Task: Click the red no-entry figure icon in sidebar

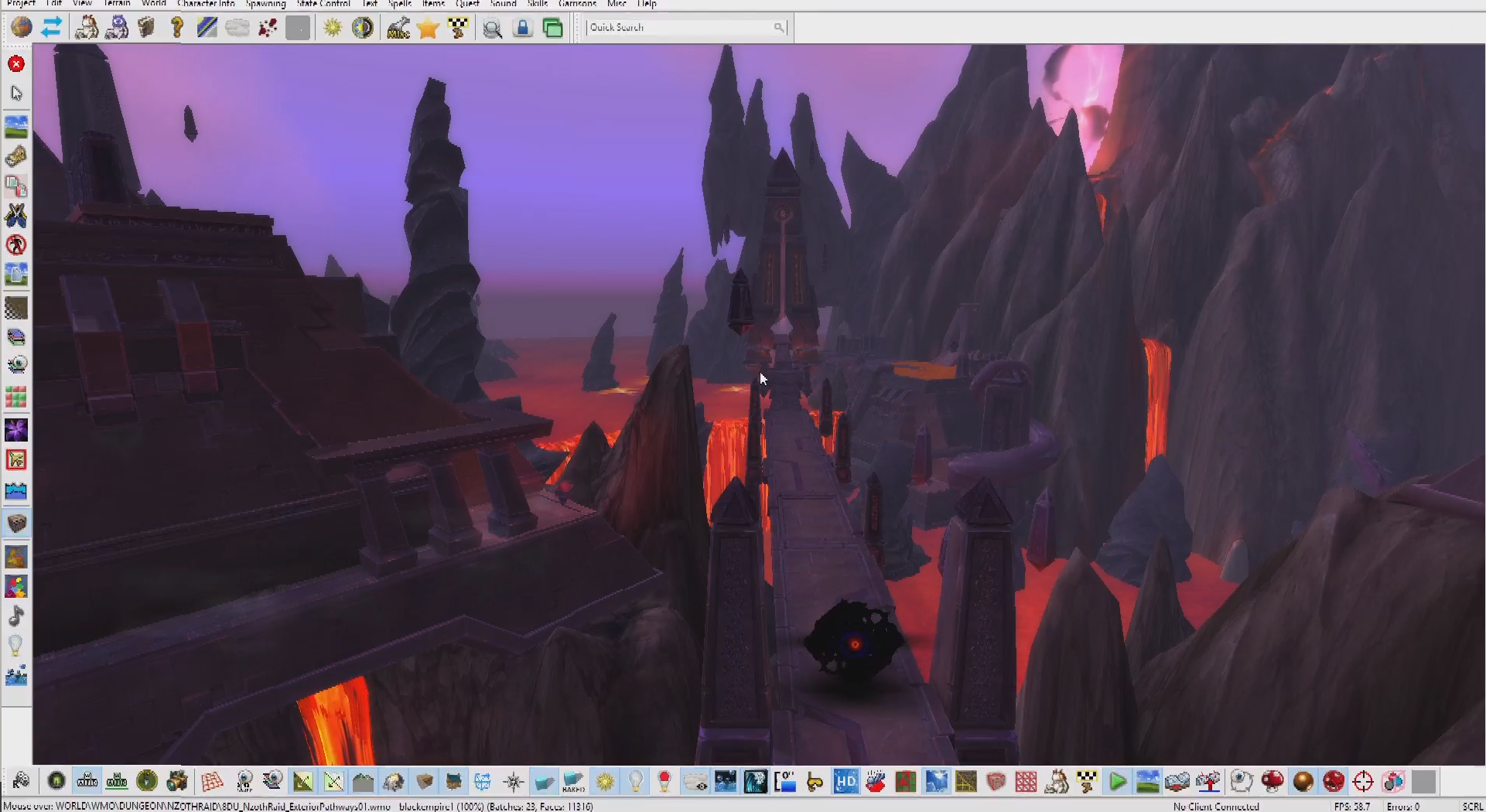Action: coord(16,245)
